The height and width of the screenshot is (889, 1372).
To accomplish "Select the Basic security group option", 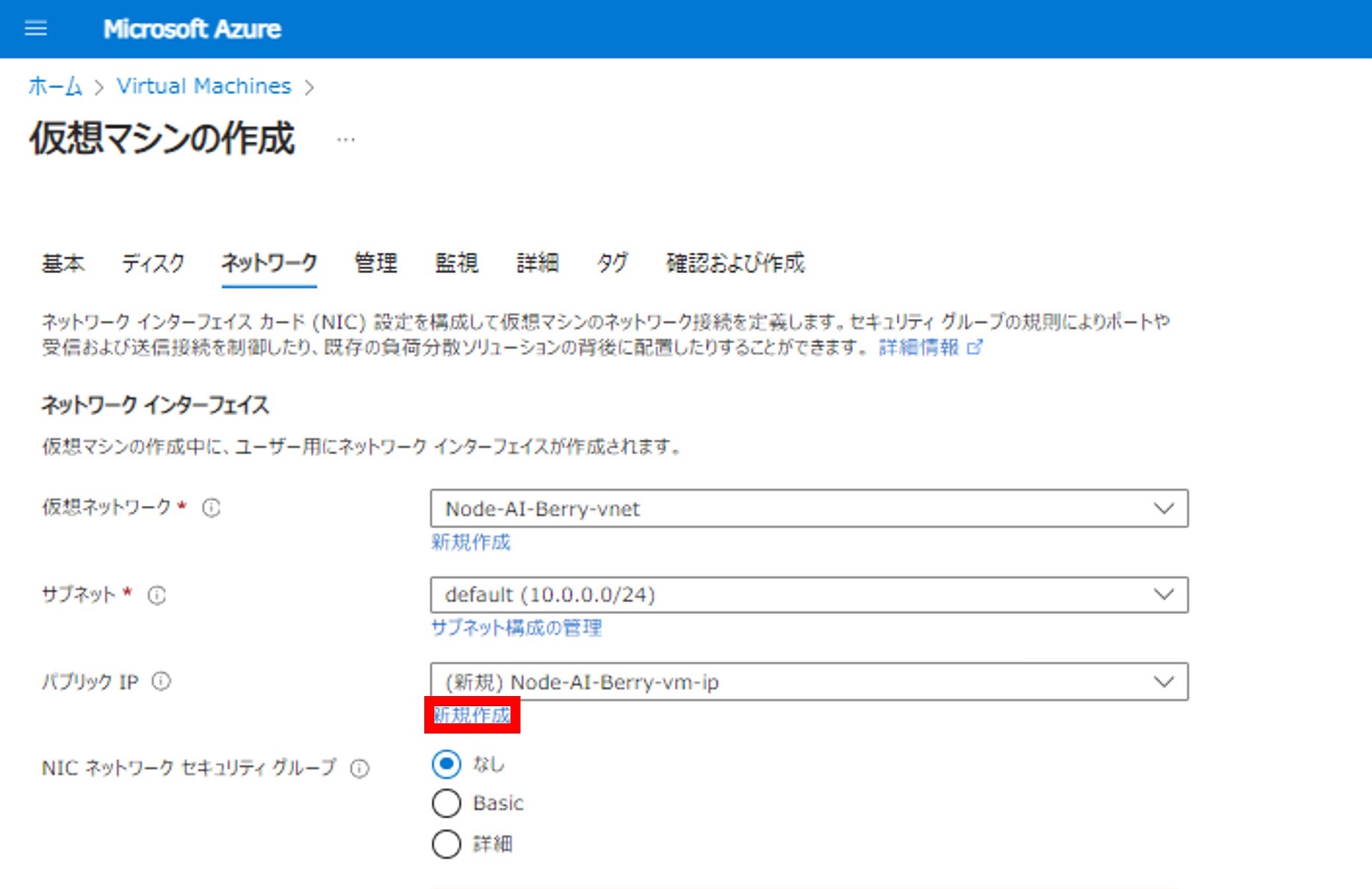I will [x=446, y=803].
